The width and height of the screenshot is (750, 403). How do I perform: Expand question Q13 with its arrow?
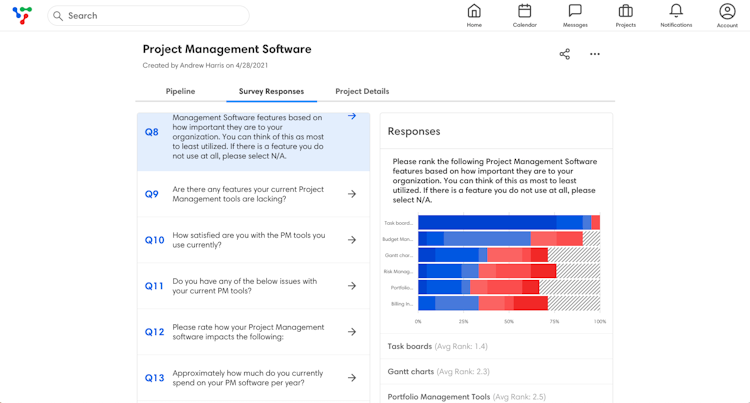pyautogui.click(x=352, y=378)
